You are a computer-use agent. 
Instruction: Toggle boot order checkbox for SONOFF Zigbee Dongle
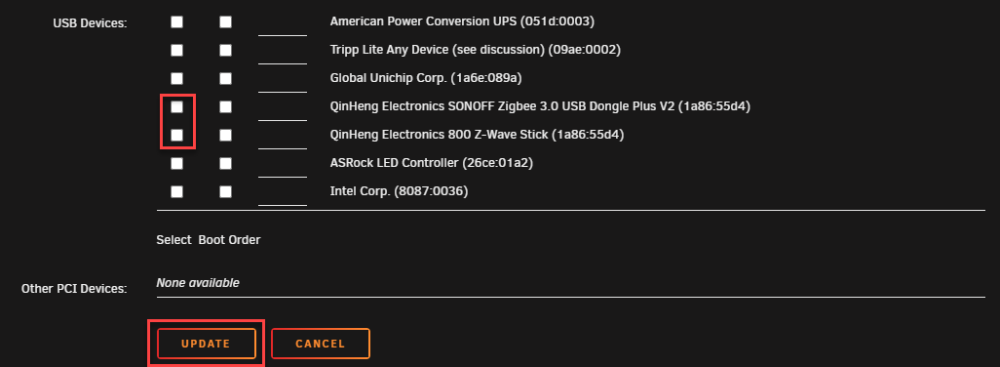point(226,107)
